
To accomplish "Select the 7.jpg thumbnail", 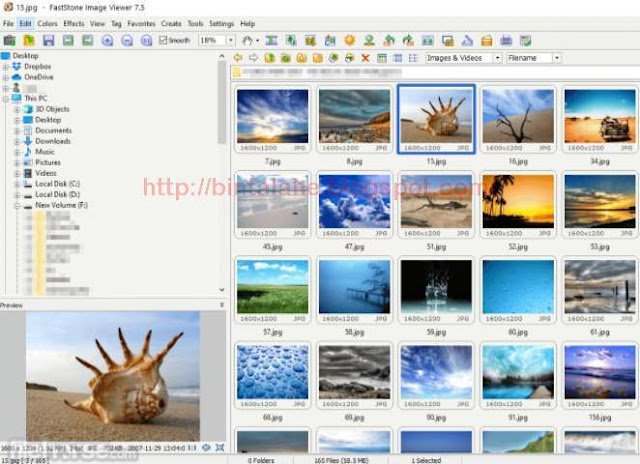I will coord(273,116).
